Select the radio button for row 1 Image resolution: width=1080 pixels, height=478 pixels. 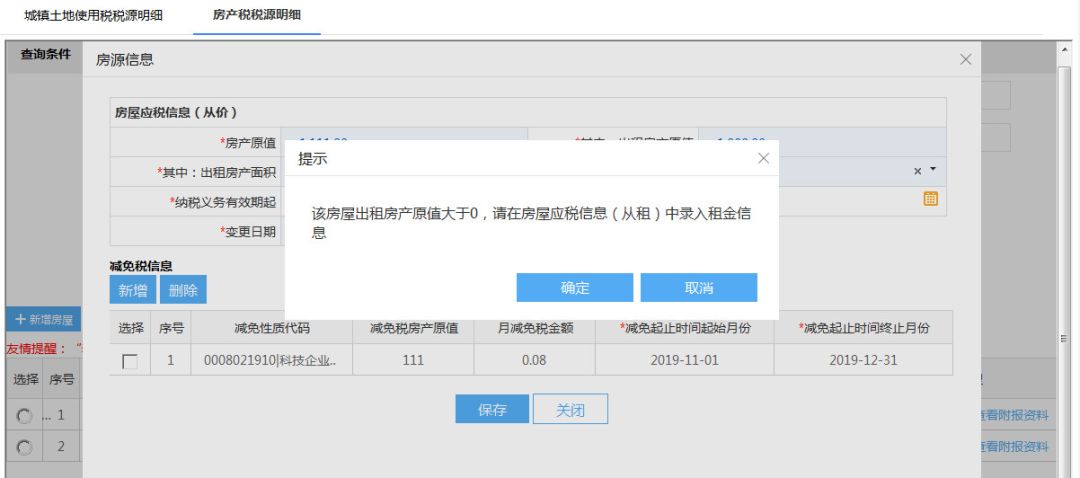[x=23, y=416]
